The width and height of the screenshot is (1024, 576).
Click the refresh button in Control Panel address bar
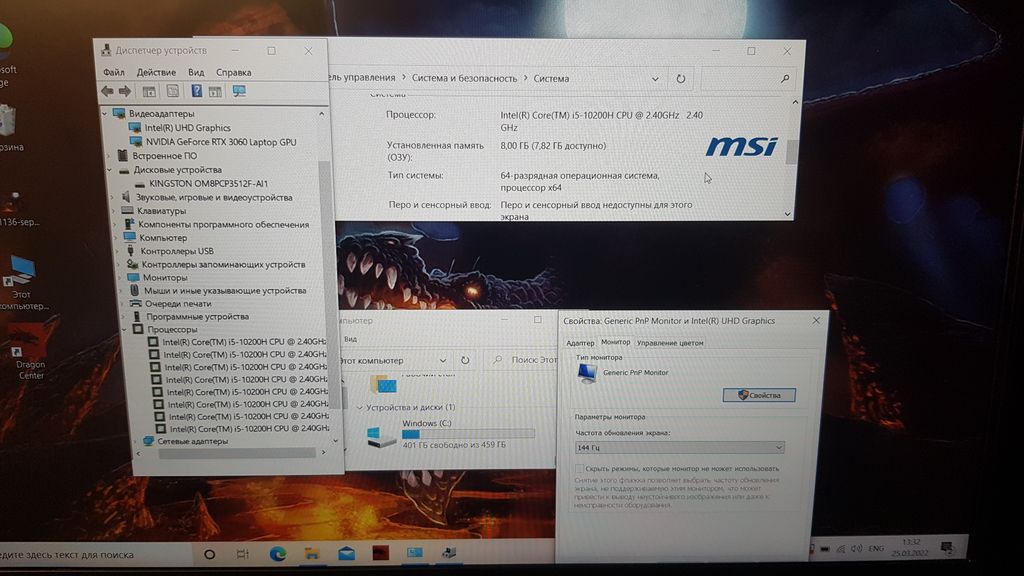coord(681,78)
